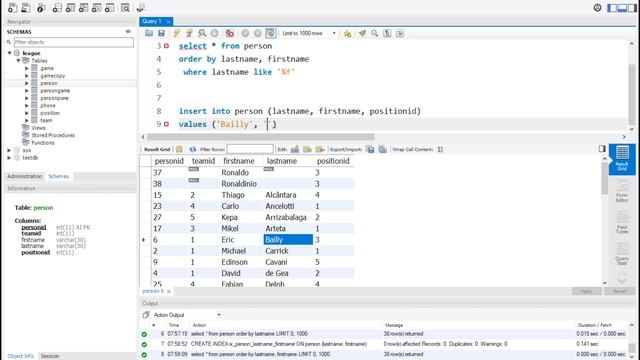This screenshot has height=360, width=640.
Task: Expand the sys schema
Action: coord(9,150)
